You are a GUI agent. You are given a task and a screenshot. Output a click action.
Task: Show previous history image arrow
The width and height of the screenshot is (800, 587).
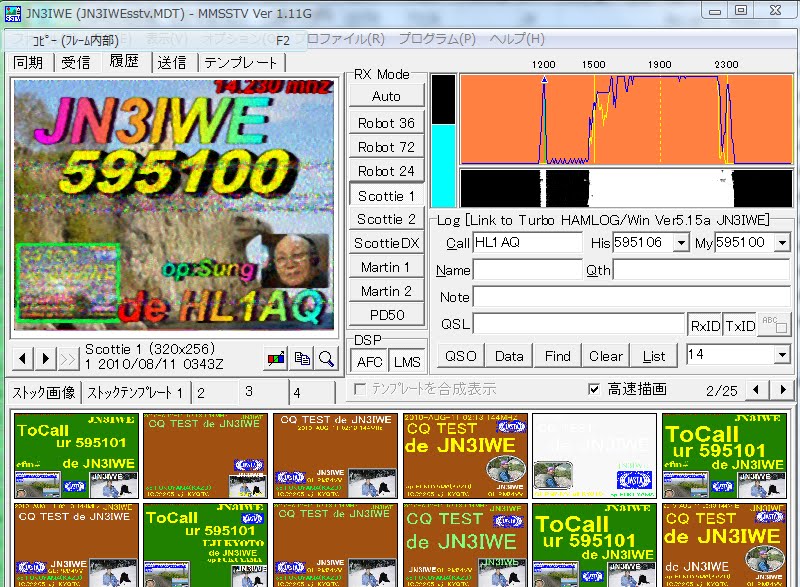point(22,359)
